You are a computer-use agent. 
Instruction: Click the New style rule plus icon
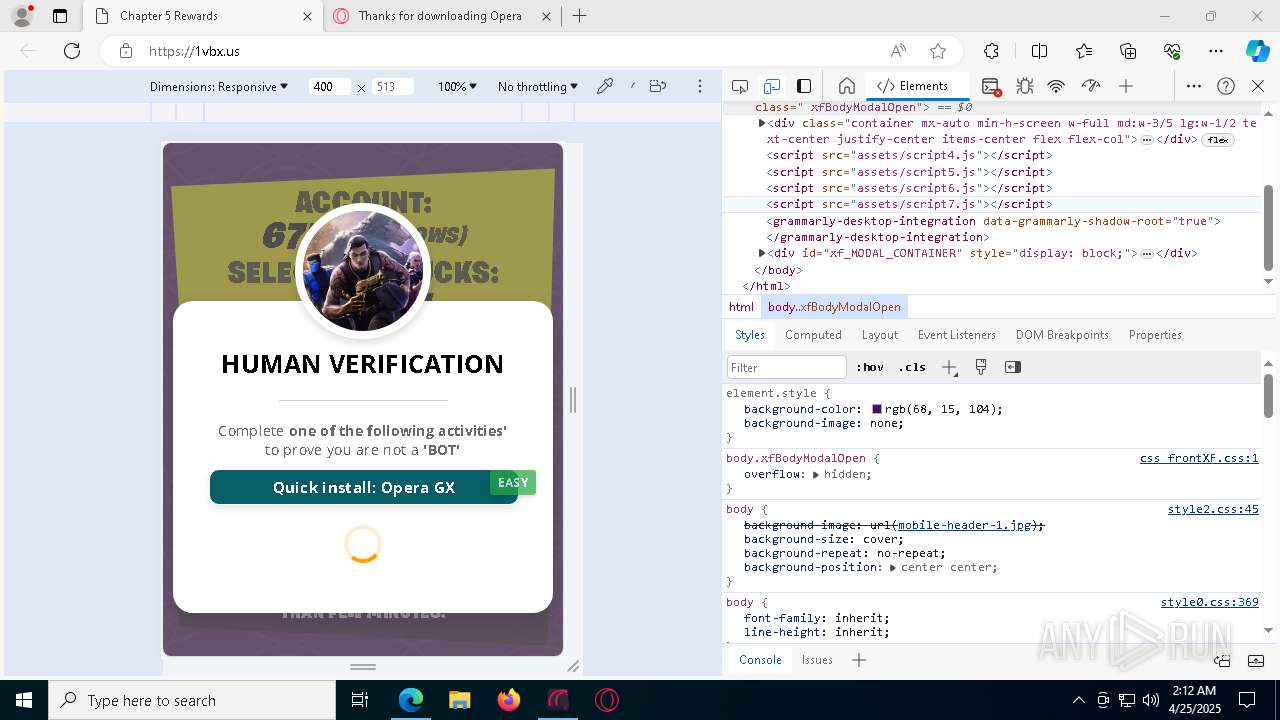click(949, 367)
